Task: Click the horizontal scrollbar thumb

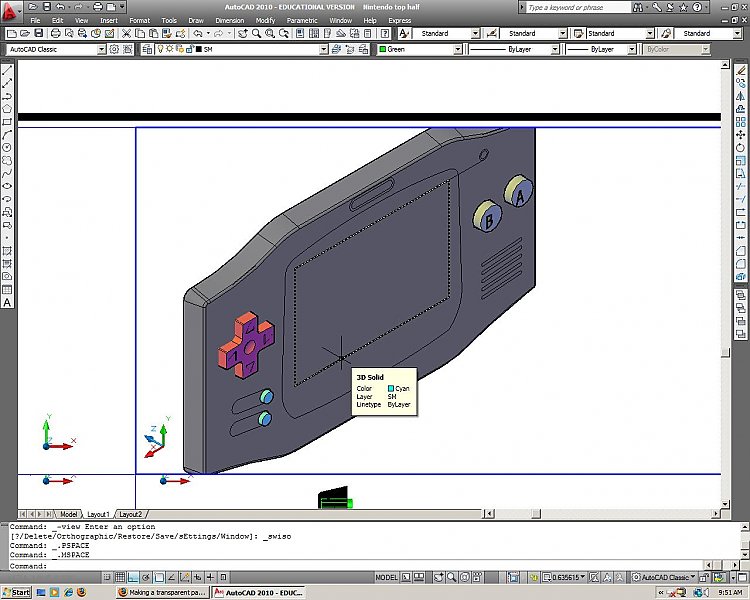Action: click(x=536, y=514)
